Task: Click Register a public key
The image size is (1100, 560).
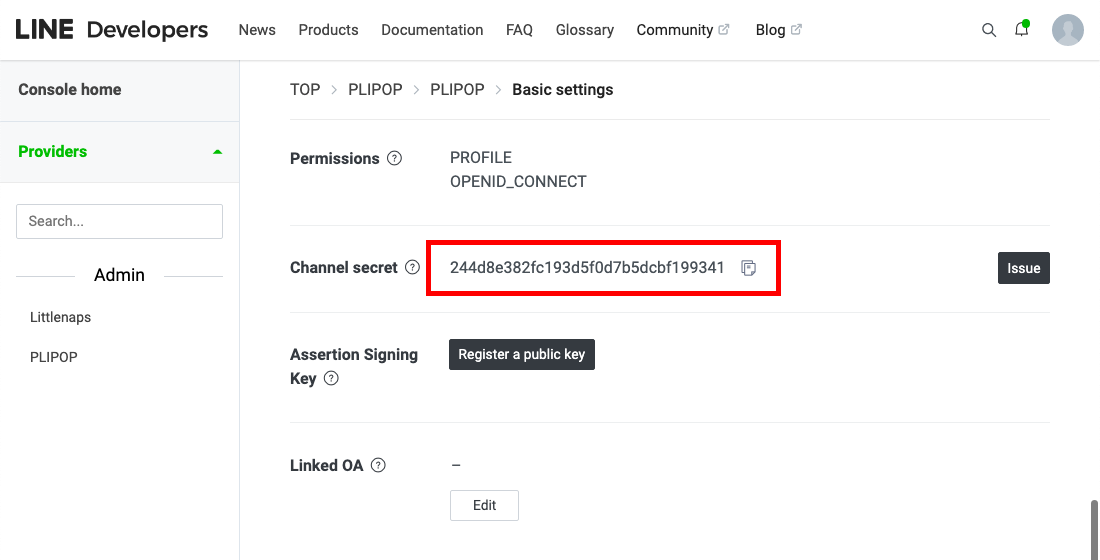Action: (522, 354)
